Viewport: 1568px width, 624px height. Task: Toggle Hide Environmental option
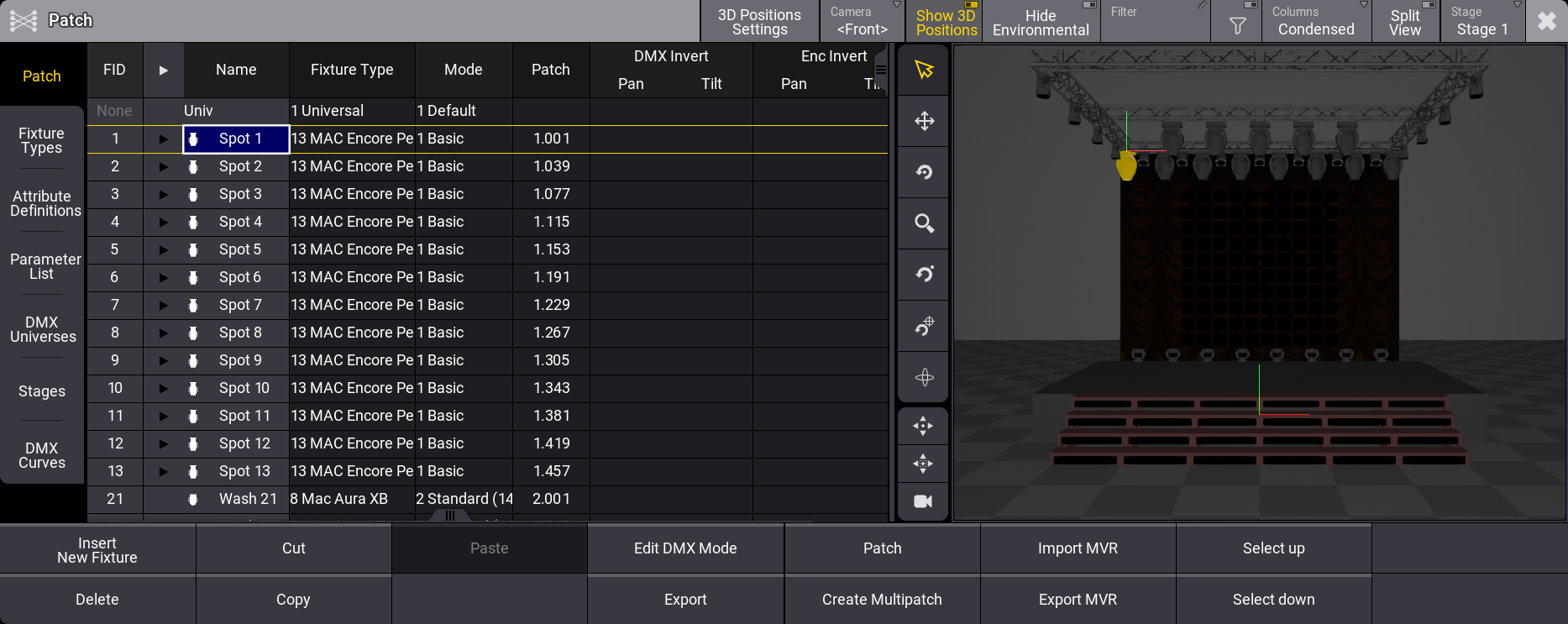tap(1041, 22)
